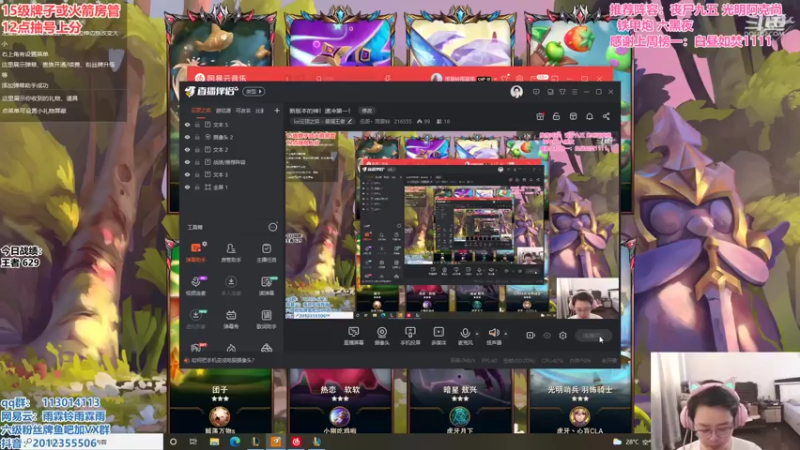
Task: Expand microphone options arrow
Action: click(x=477, y=334)
